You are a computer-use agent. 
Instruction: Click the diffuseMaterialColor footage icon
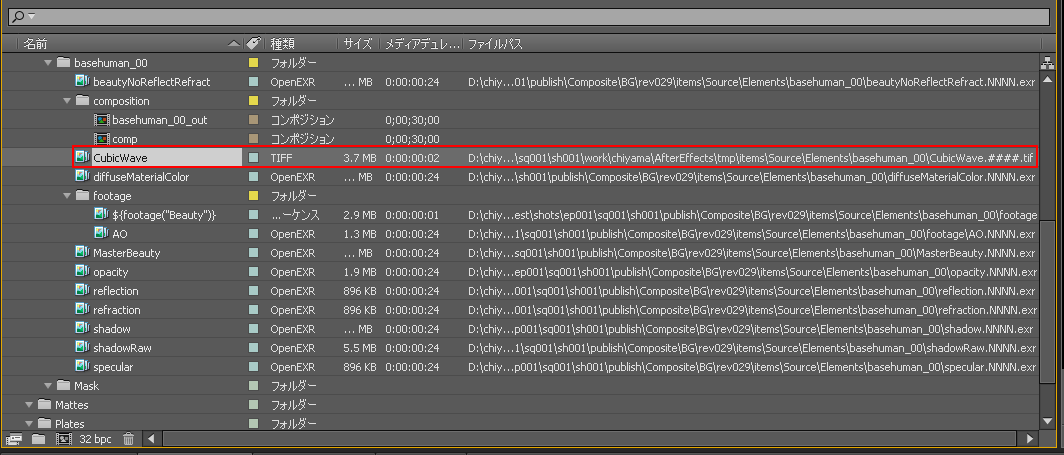click(x=83, y=176)
